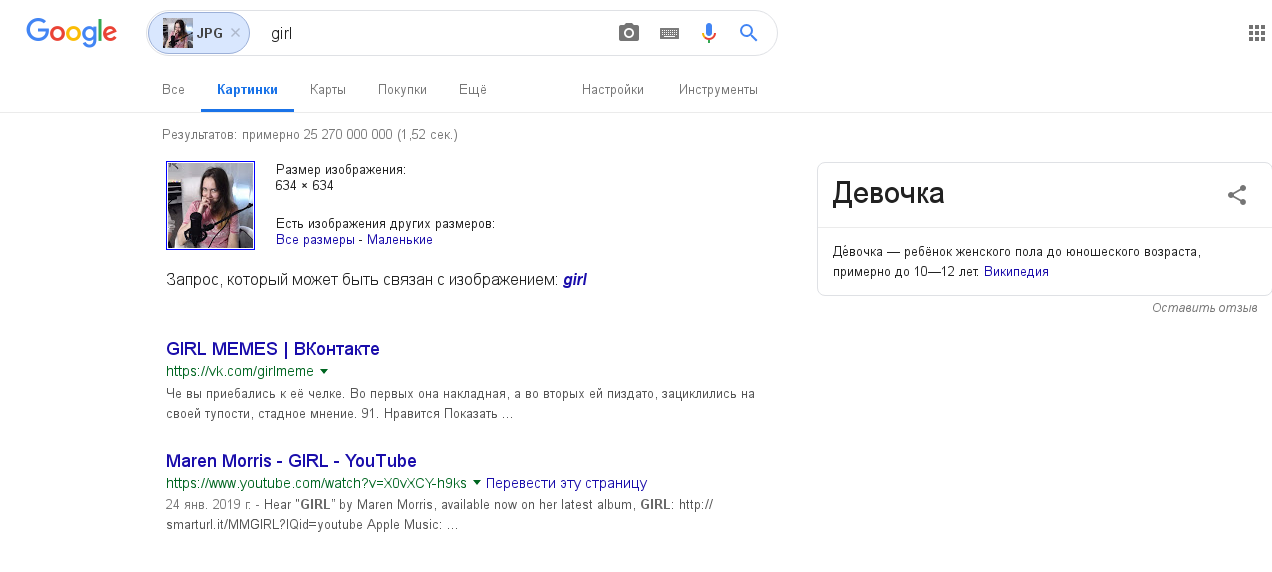
Task: Open 'GIRL MEMES | ВКонтакте' result
Action: (x=273, y=349)
